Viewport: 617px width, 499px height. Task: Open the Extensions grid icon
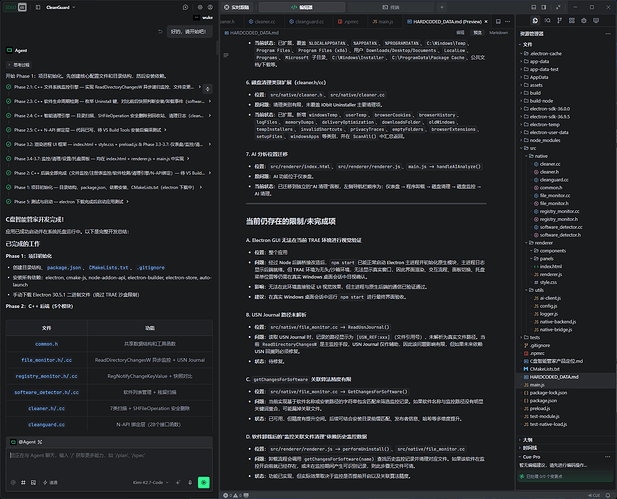point(572,20)
